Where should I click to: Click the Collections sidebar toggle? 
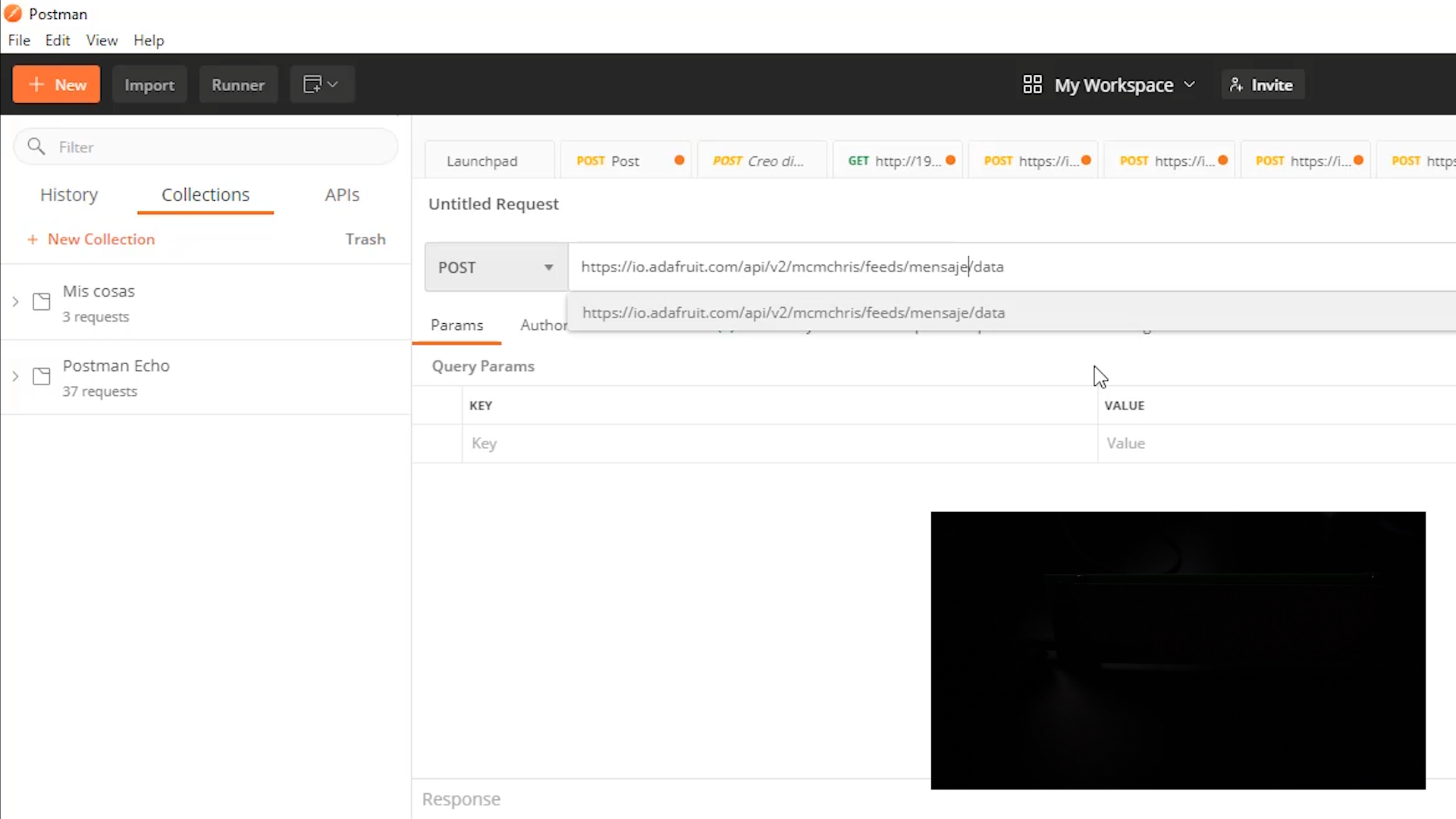[206, 194]
